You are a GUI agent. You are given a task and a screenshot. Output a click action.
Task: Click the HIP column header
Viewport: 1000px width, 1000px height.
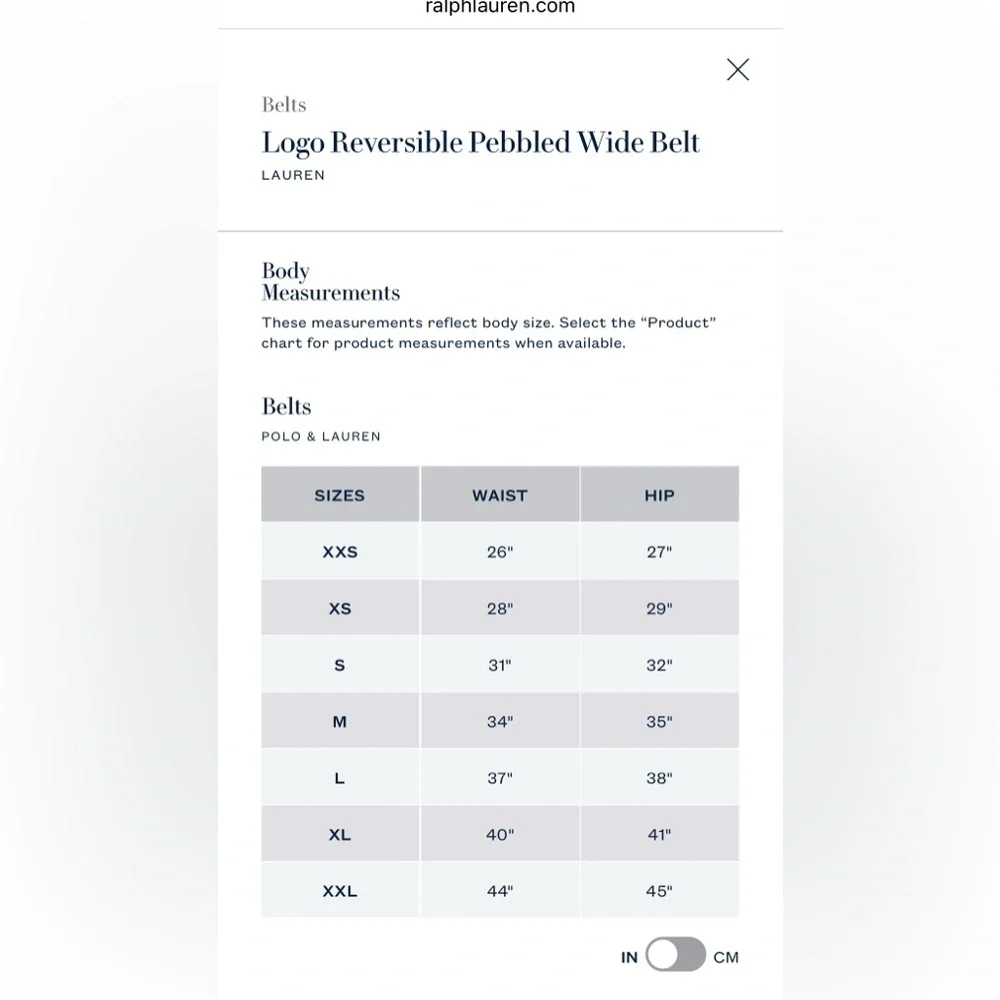pos(659,495)
